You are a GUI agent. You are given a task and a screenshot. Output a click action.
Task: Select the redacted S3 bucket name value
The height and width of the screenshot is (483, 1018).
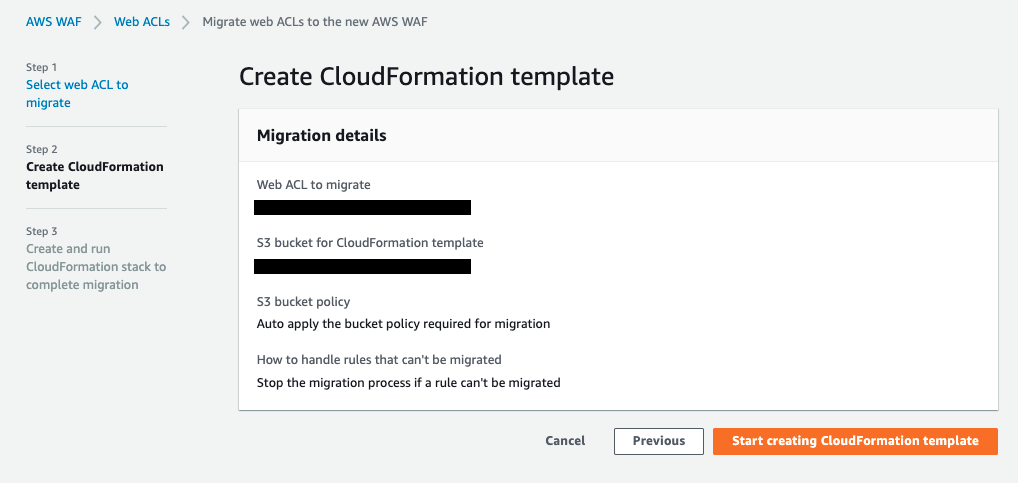coord(362,266)
